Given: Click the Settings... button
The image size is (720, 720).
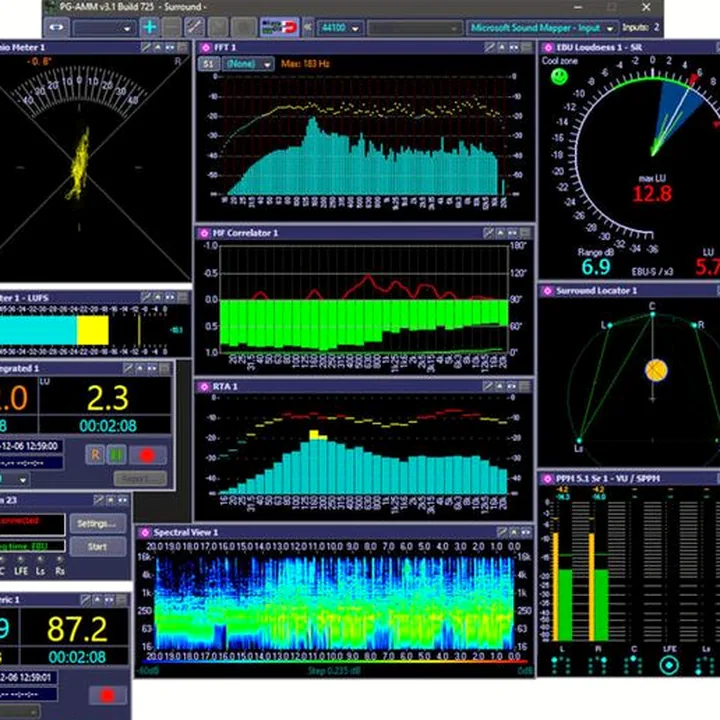Looking at the screenshot, I should pos(98,523).
